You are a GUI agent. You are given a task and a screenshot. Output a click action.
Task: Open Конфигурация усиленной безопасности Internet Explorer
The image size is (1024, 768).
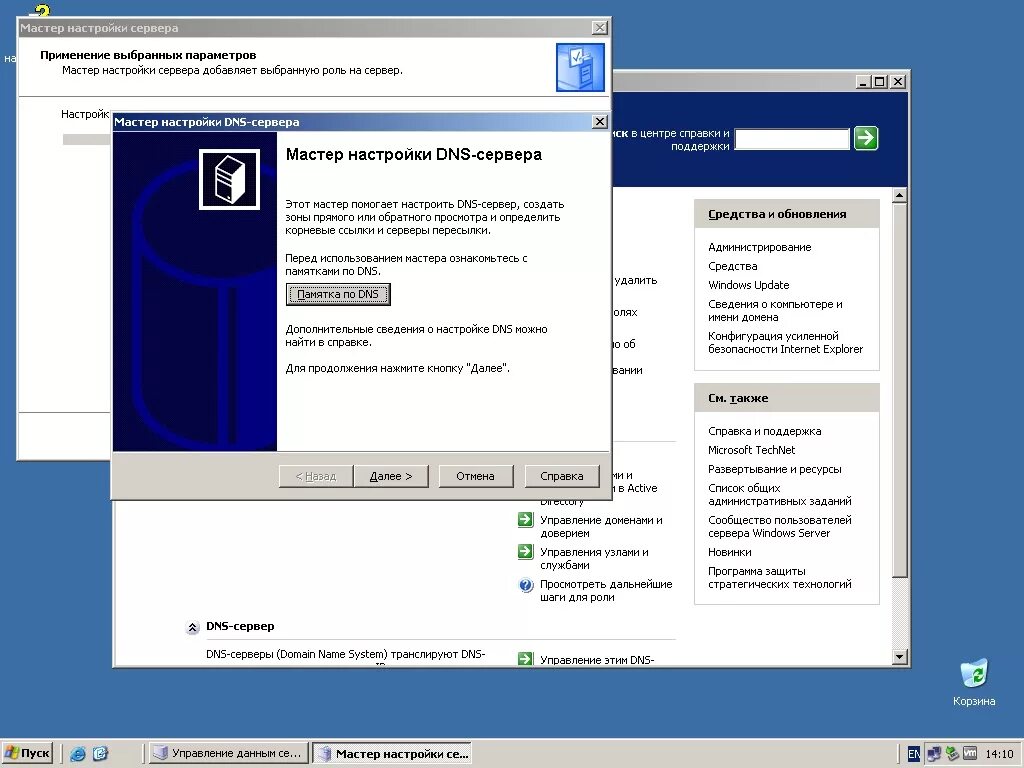click(x=786, y=342)
